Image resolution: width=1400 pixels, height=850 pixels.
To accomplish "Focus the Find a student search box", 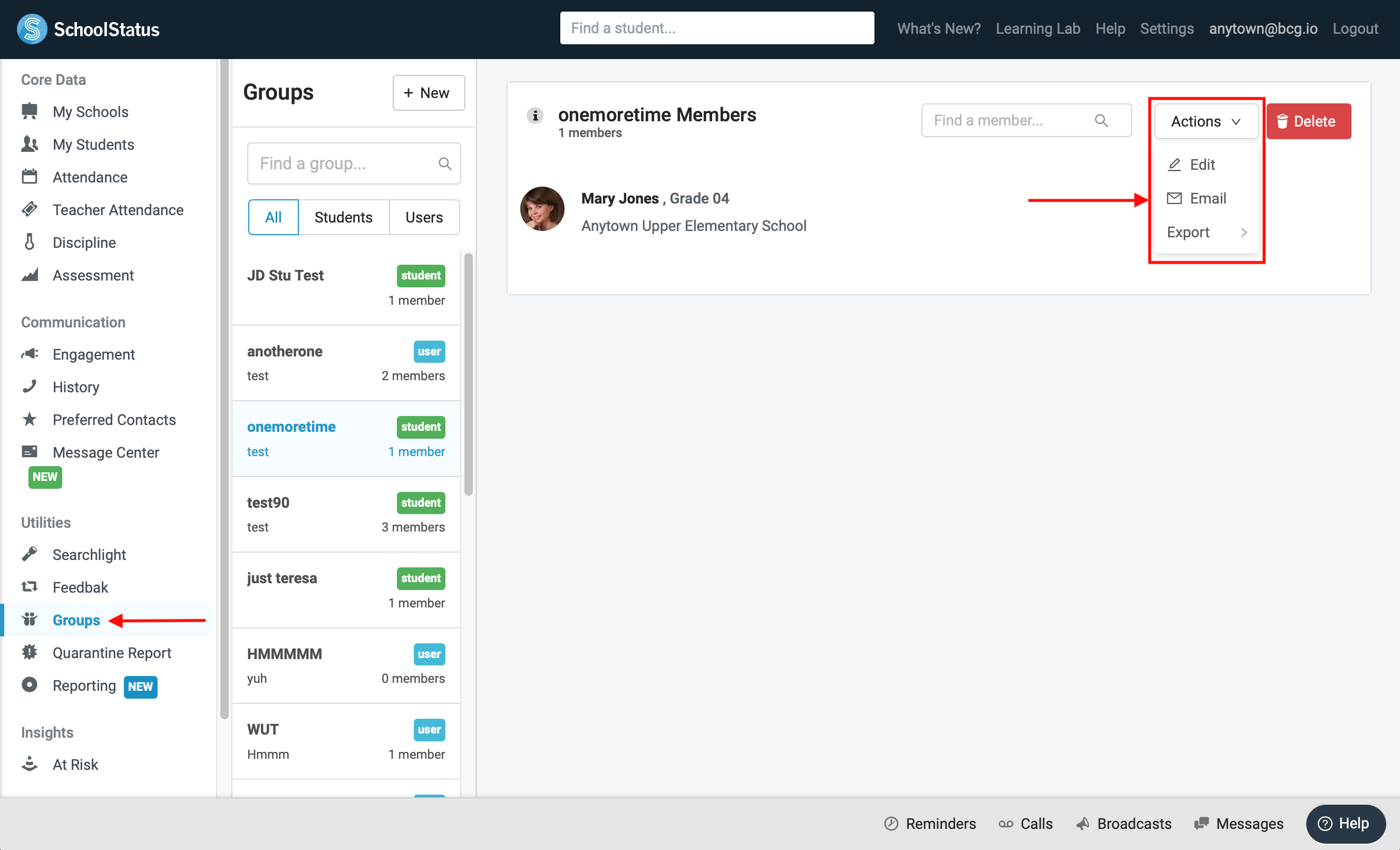I will 716,28.
